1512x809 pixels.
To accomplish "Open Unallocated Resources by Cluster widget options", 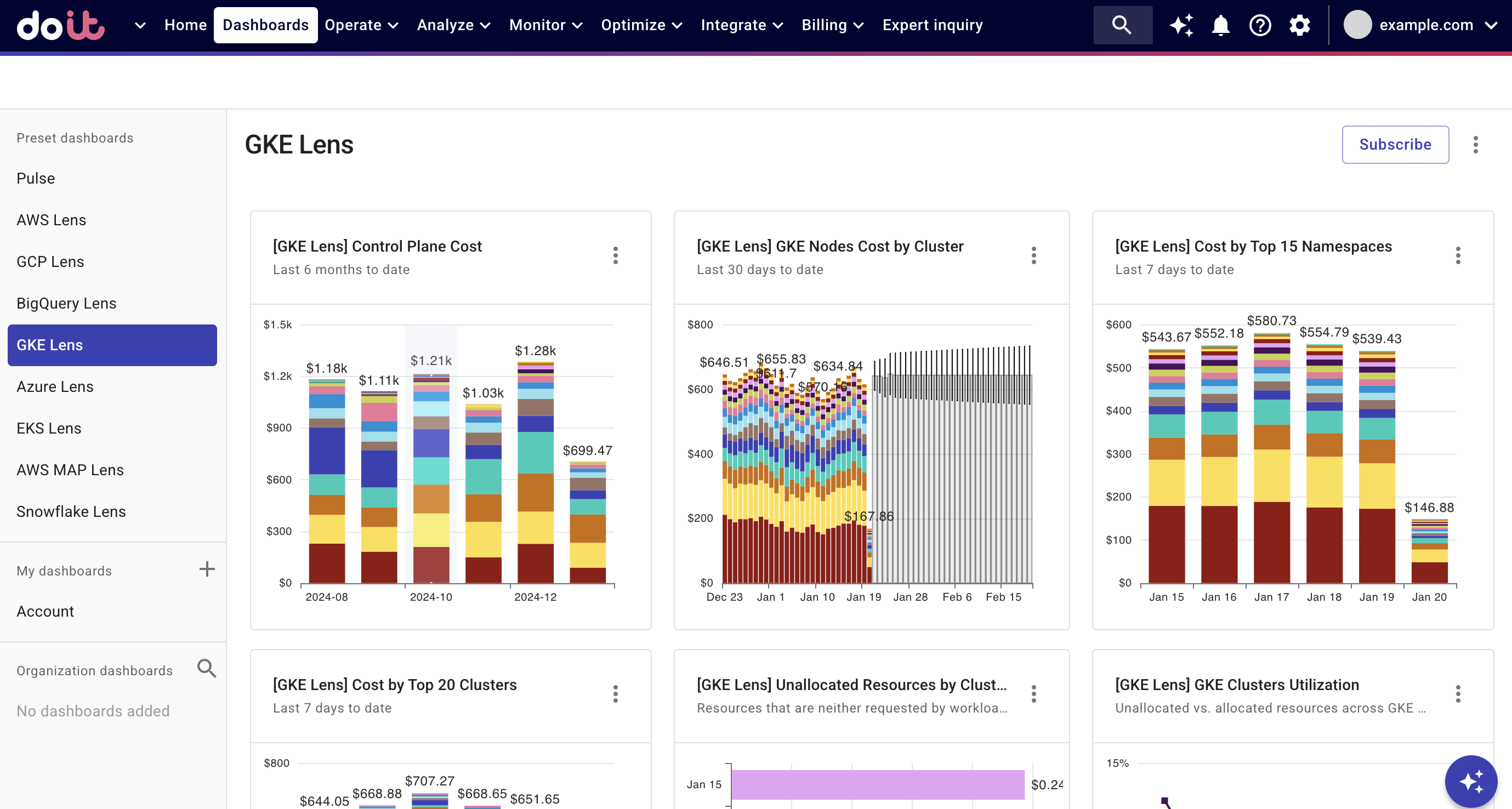I will [1033, 694].
